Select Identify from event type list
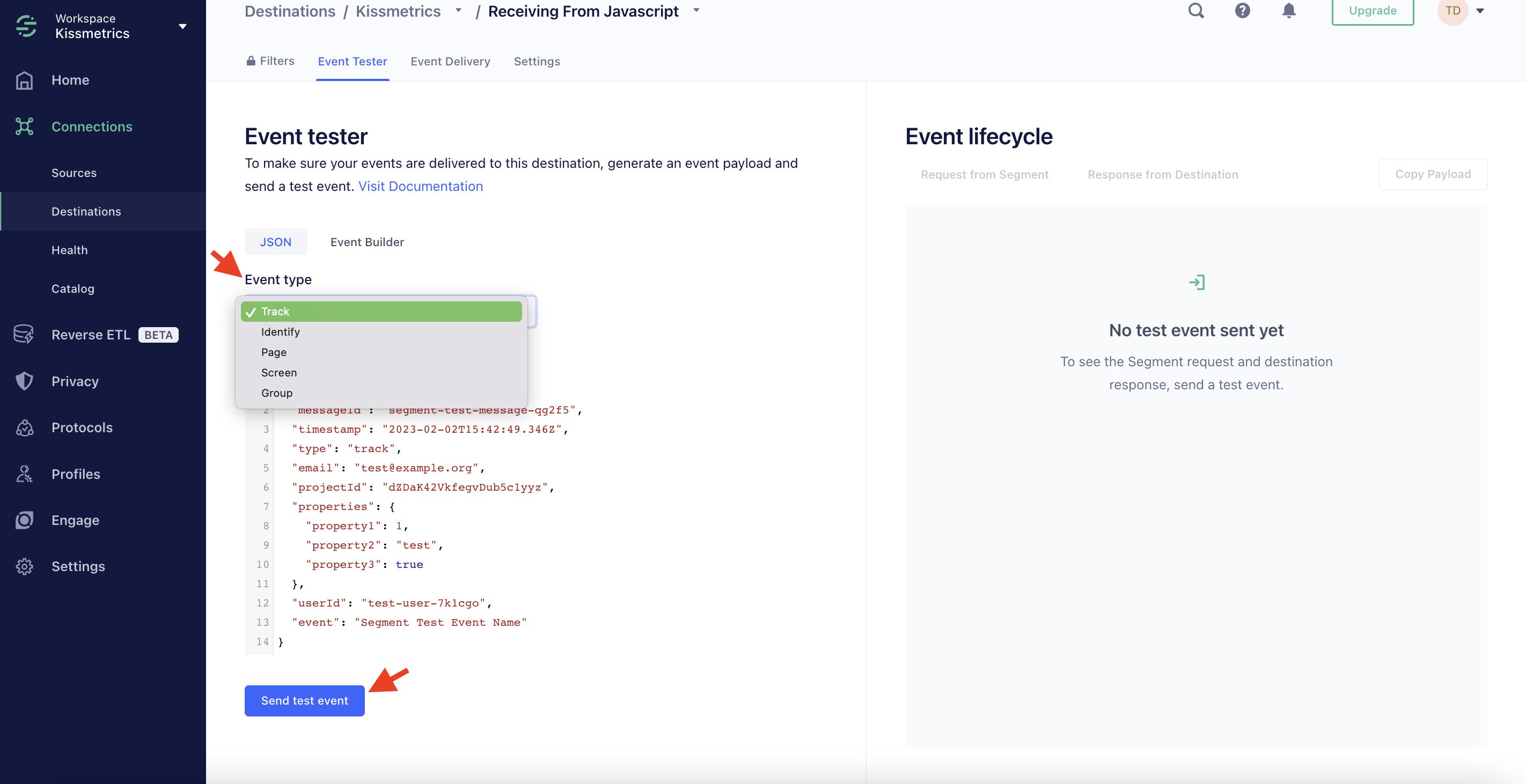The width and height of the screenshot is (1526, 784). click(280, 331)
